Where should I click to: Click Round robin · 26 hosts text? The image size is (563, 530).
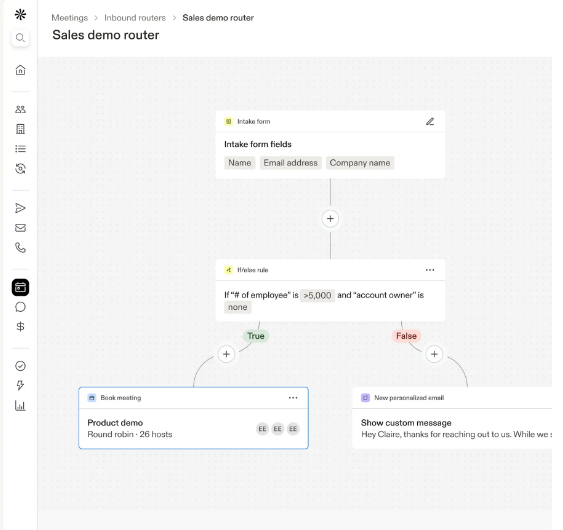[x=130, y=434]
